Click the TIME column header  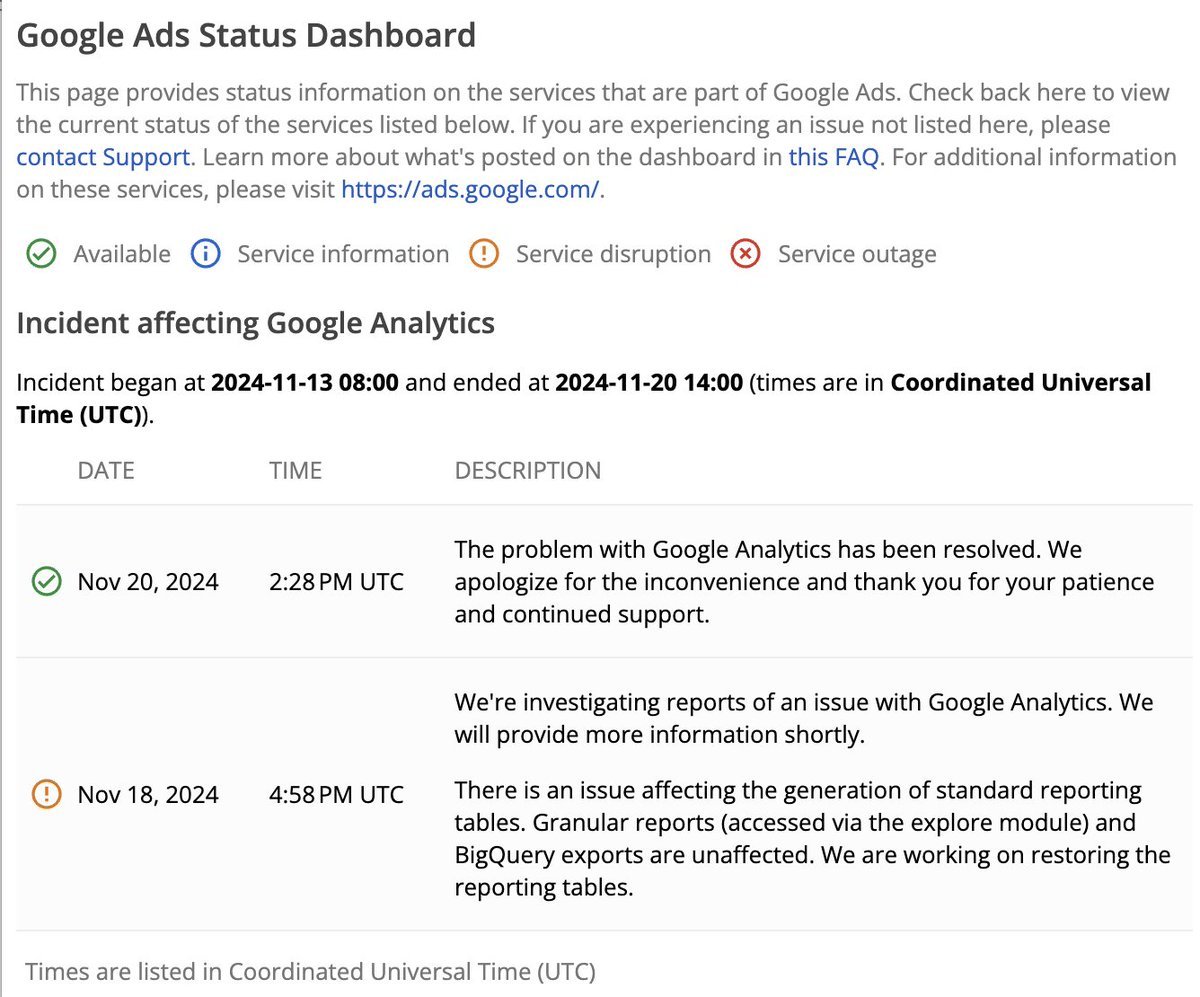pos(295,470)
